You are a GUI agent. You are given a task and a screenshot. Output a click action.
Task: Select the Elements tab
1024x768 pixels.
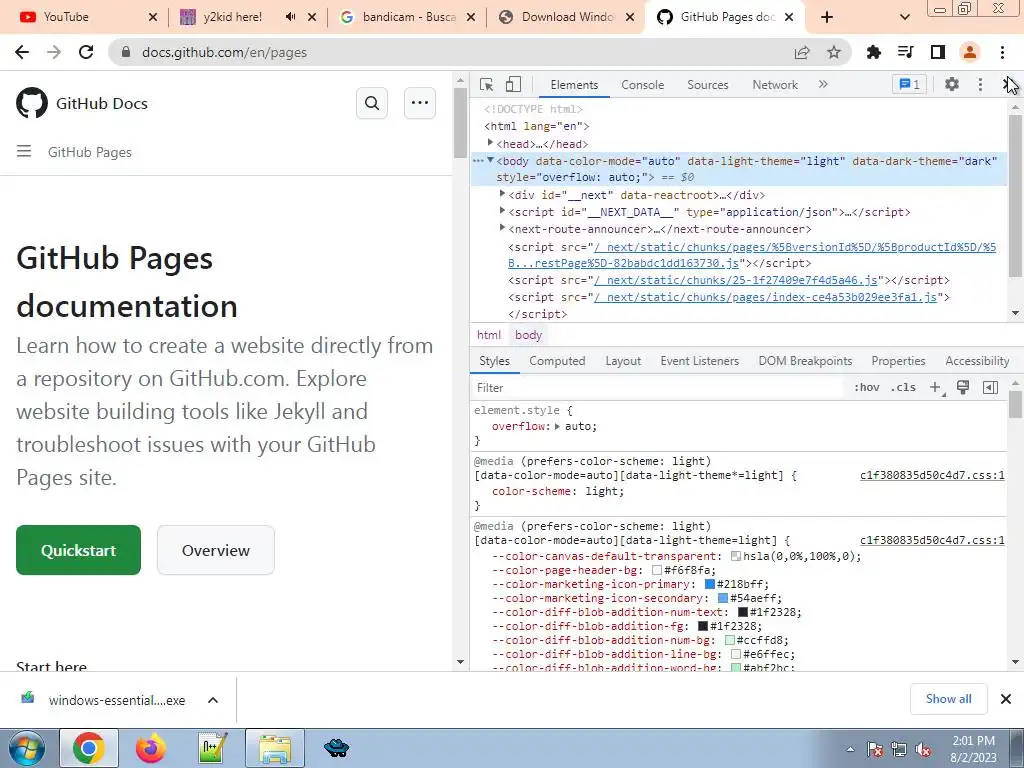tap(574, 84)
